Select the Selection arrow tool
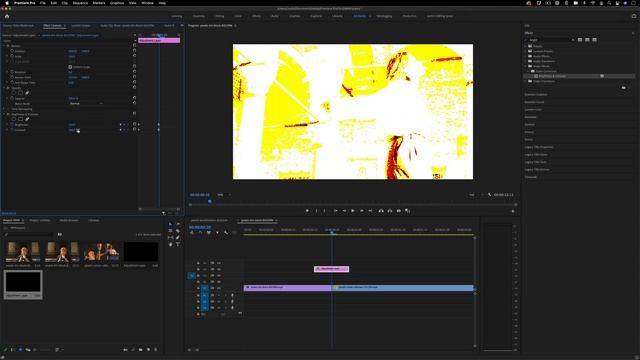 [x=171, y=224]
